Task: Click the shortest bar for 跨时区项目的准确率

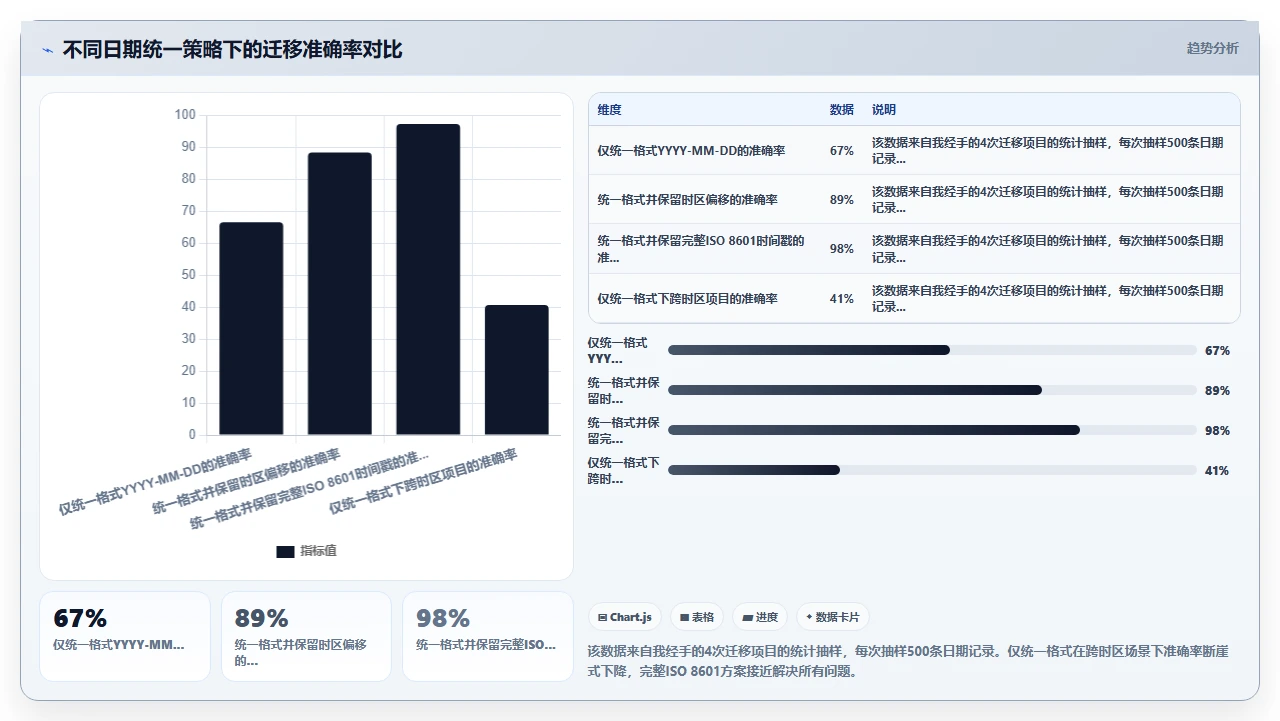Action: click(x=517, y=370)
